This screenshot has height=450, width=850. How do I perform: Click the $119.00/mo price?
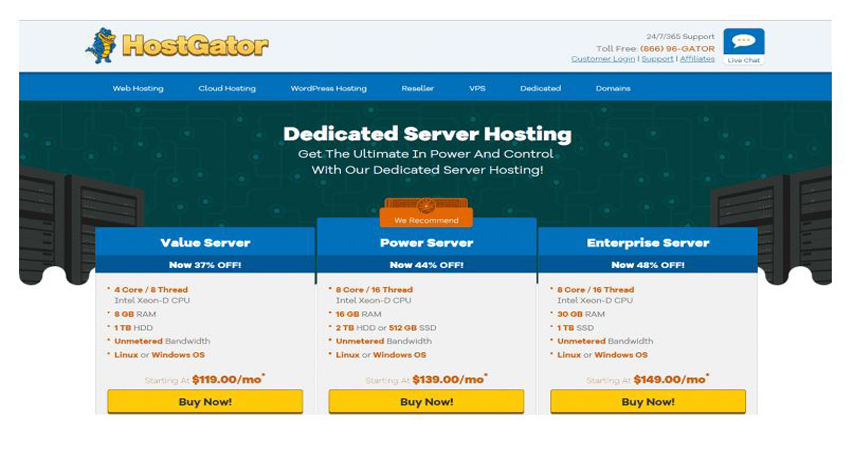[x=227, y=380]
